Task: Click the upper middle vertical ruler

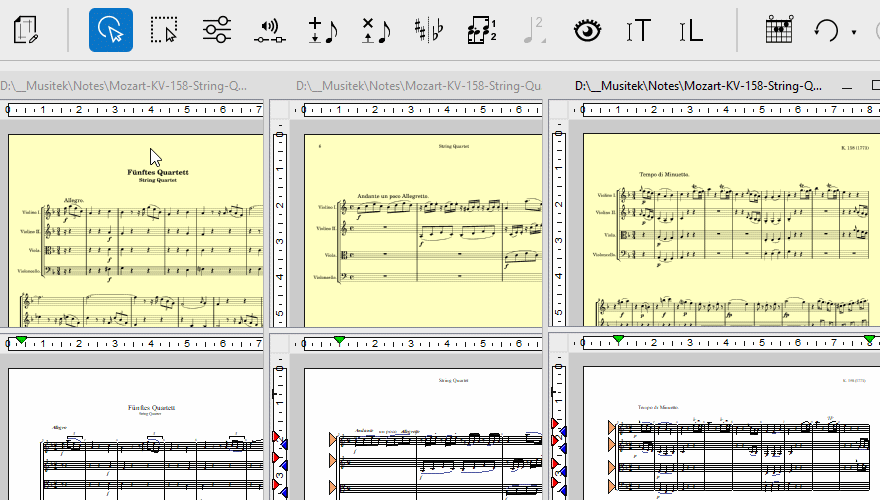Action: (x=279, y=229)
